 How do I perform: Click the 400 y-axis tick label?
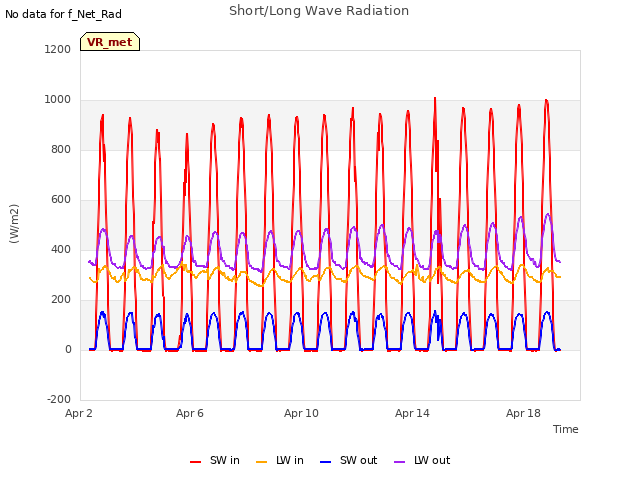61,249
